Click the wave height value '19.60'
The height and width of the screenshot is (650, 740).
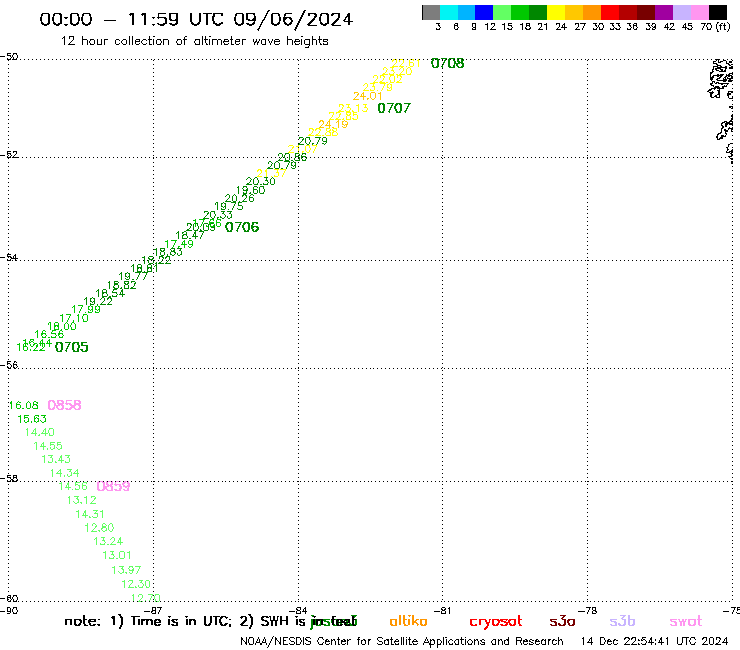coord(251,190)
